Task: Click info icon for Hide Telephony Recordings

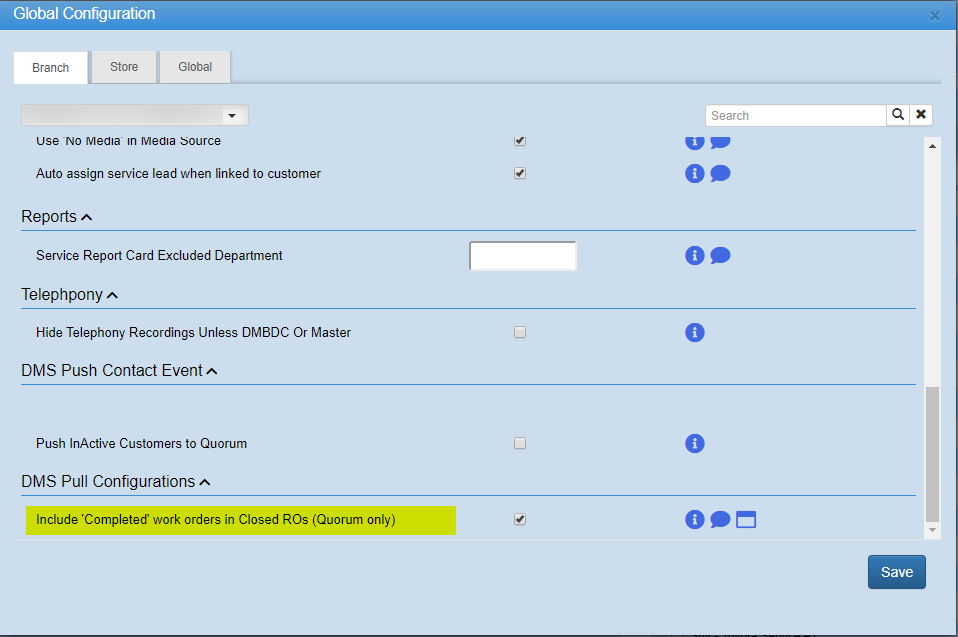Action: tap(695, 332)
